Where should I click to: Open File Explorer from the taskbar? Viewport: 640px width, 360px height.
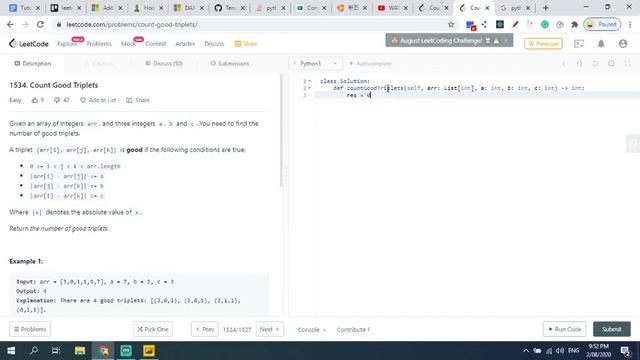[80, 351]
